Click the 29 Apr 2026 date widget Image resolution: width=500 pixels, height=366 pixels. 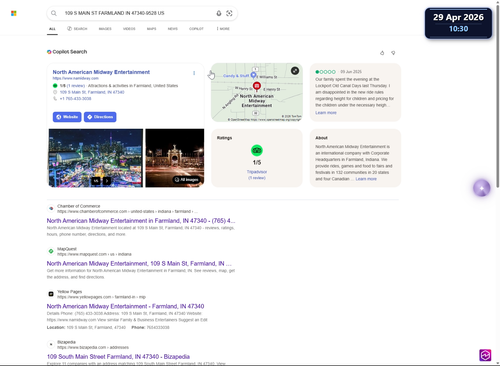(x=458, y=23)
